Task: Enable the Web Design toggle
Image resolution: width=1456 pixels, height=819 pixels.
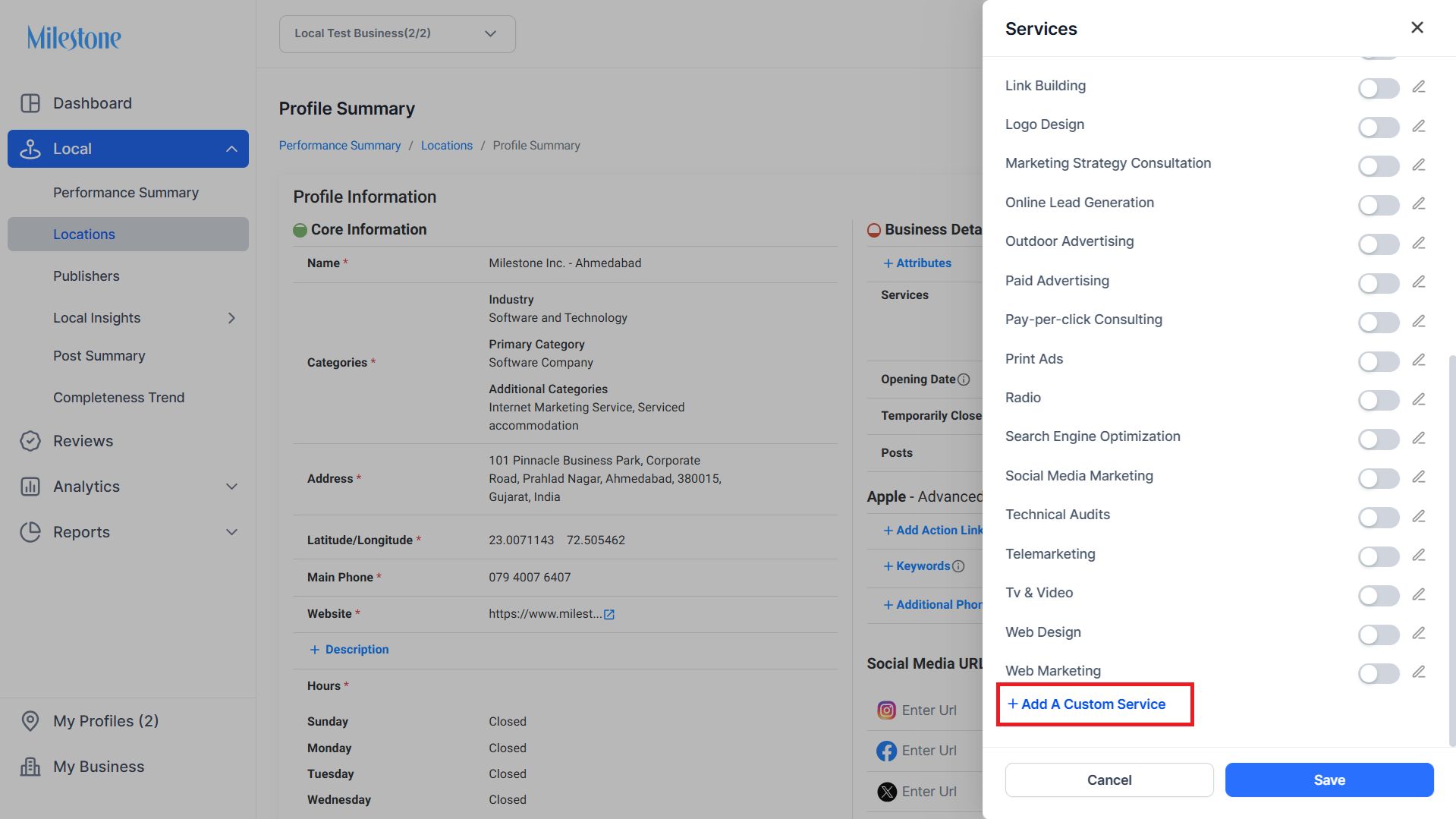Action: coord(1378,635)
